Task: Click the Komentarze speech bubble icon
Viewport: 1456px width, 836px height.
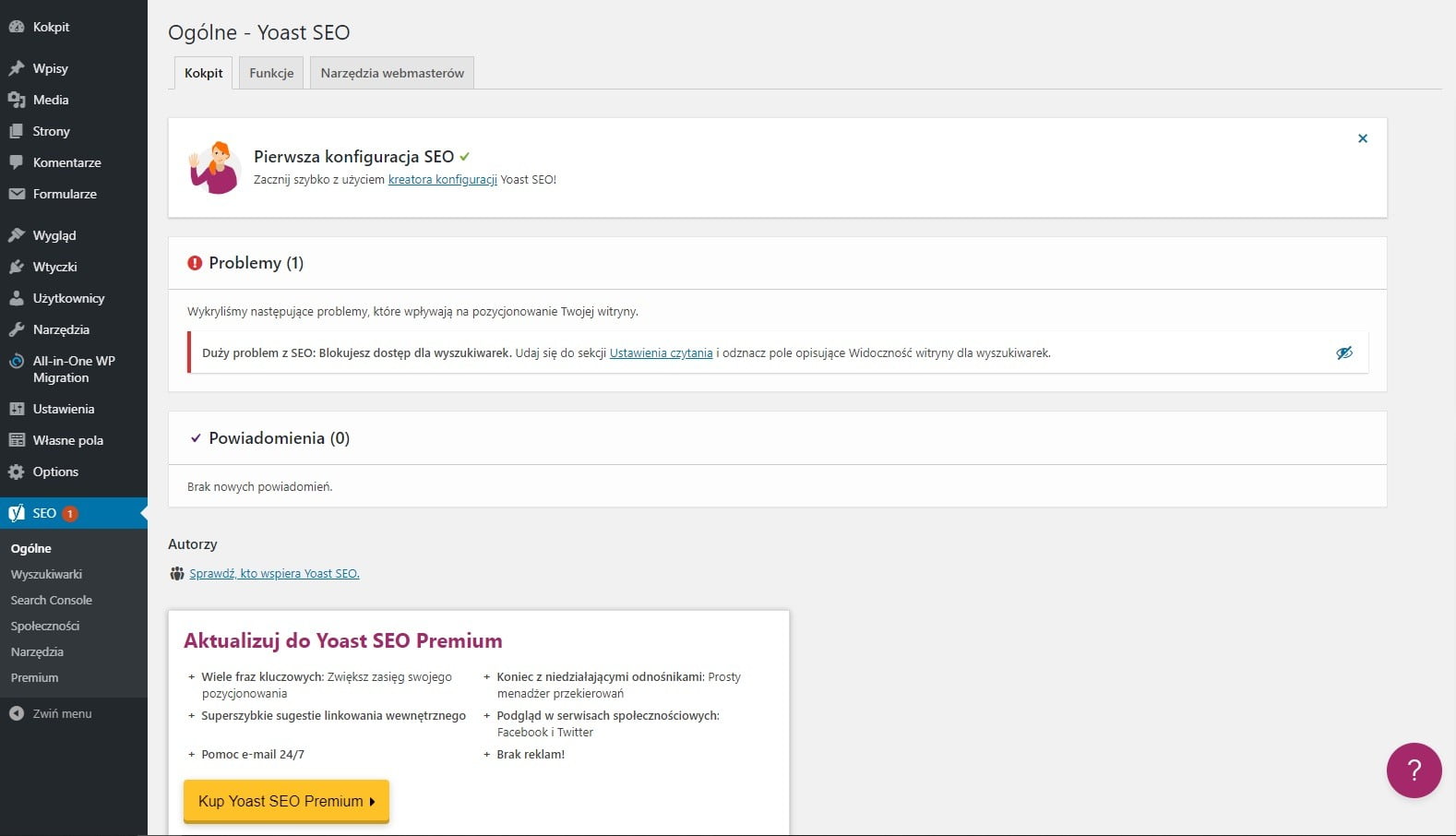Action: [x=17, y=162]
